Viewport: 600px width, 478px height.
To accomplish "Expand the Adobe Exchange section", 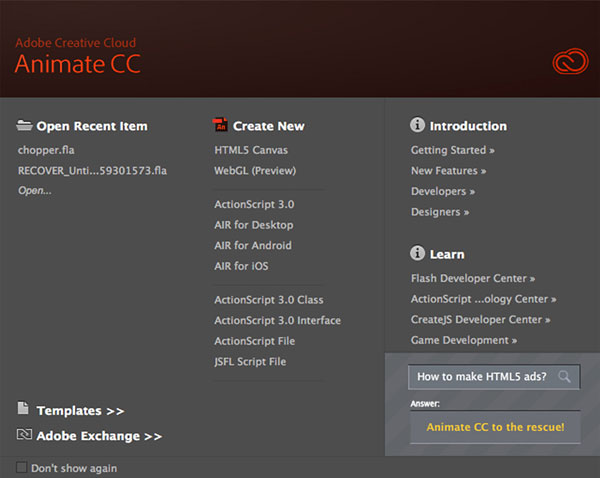I will [x=98, y=436].
